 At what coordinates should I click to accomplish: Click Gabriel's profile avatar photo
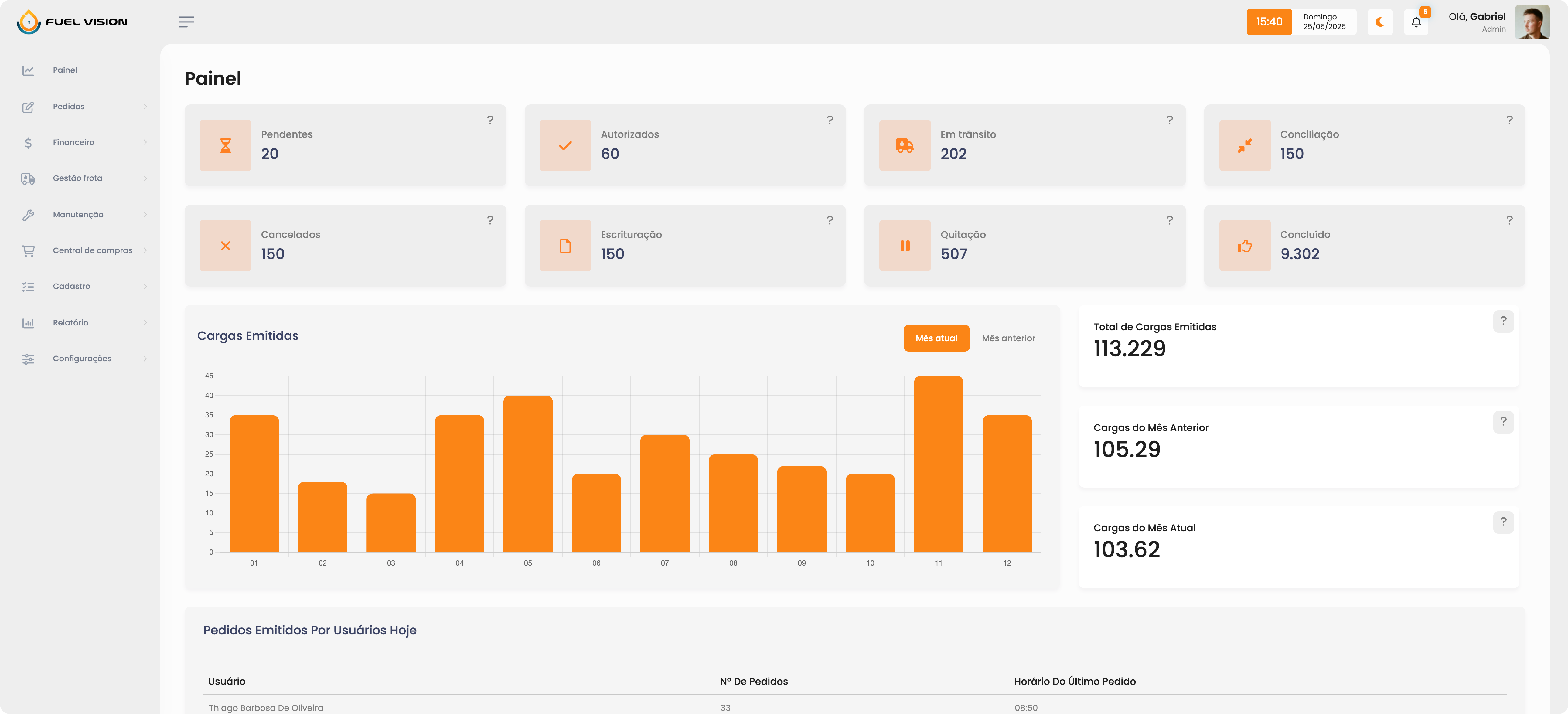(x=1532, y=22)
